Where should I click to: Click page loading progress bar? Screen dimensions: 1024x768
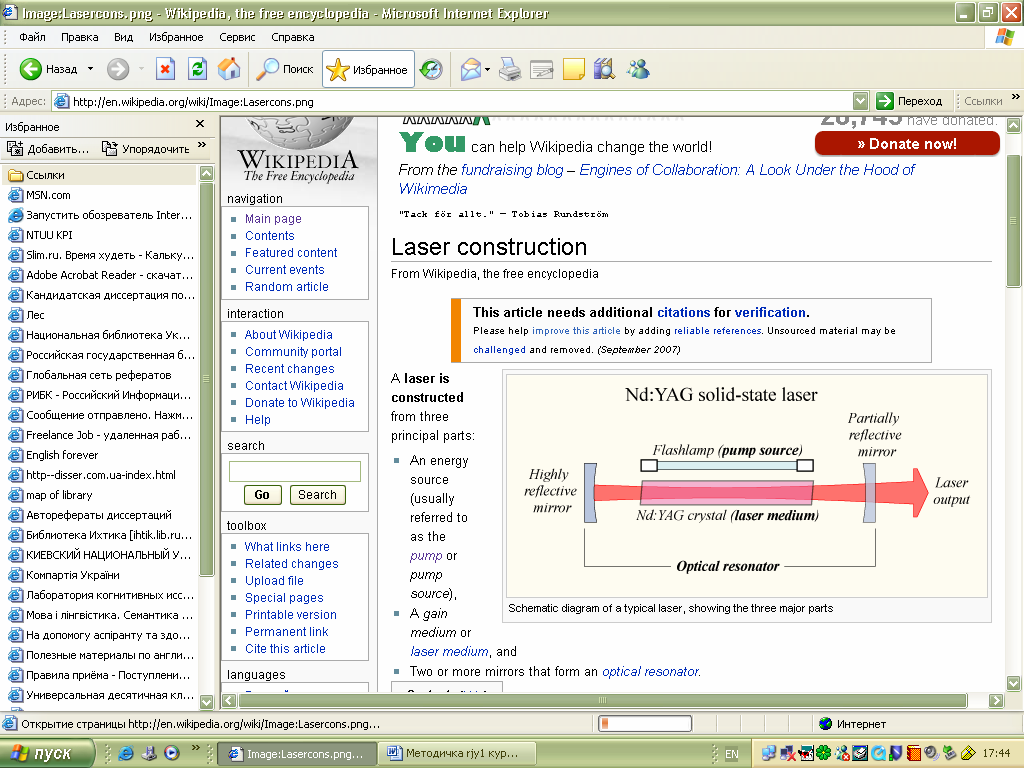[645, 724]
